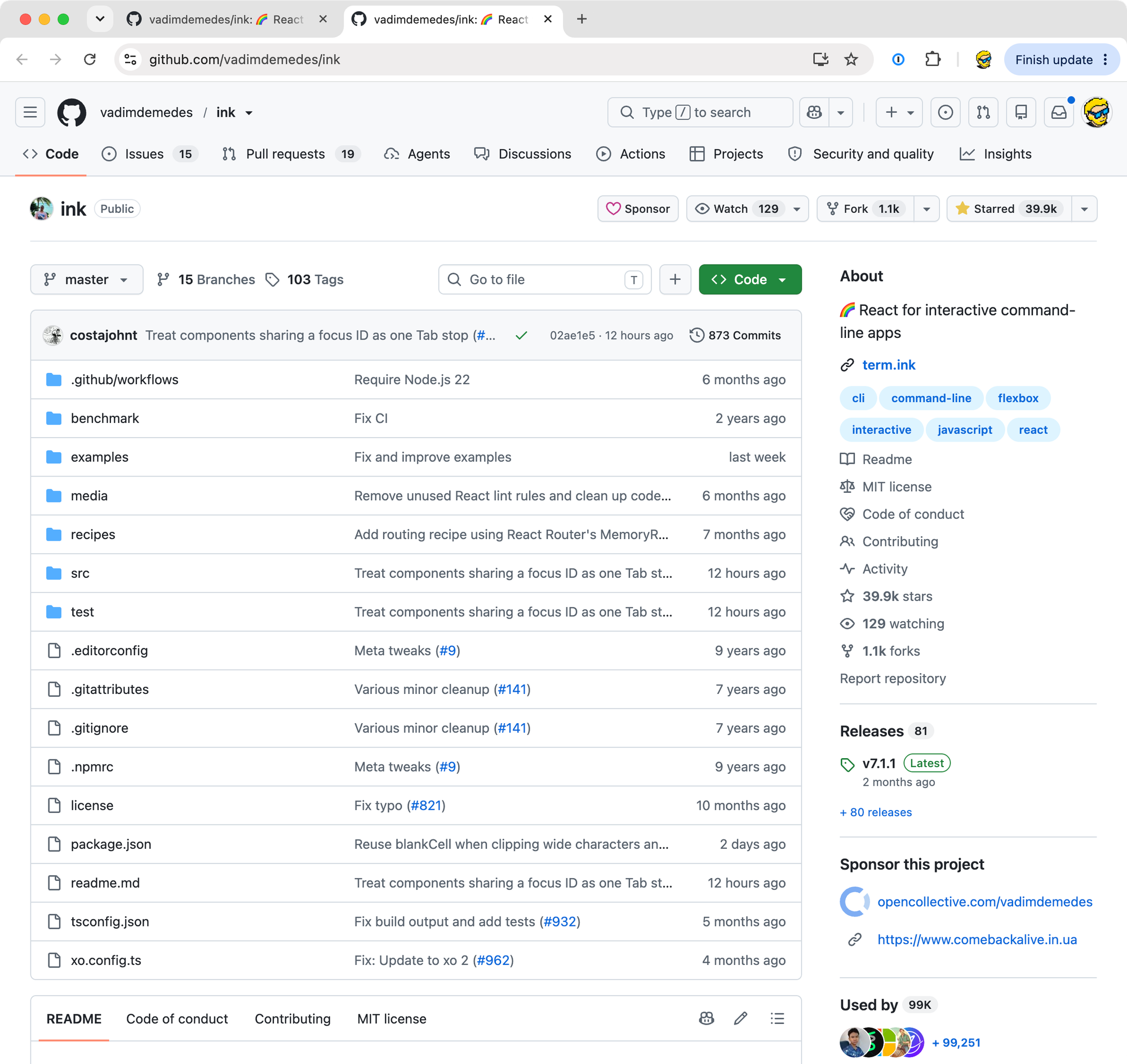
Task: Click the Sponsor button
Action: 638,209
